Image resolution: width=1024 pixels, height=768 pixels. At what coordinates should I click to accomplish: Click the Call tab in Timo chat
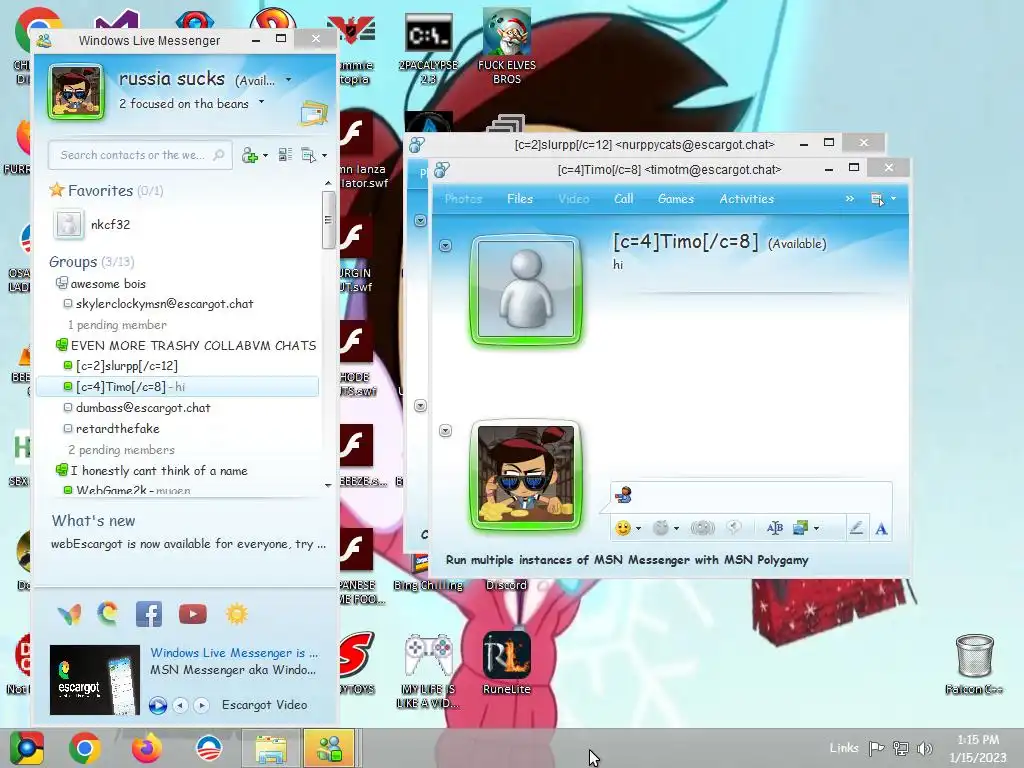624,199
